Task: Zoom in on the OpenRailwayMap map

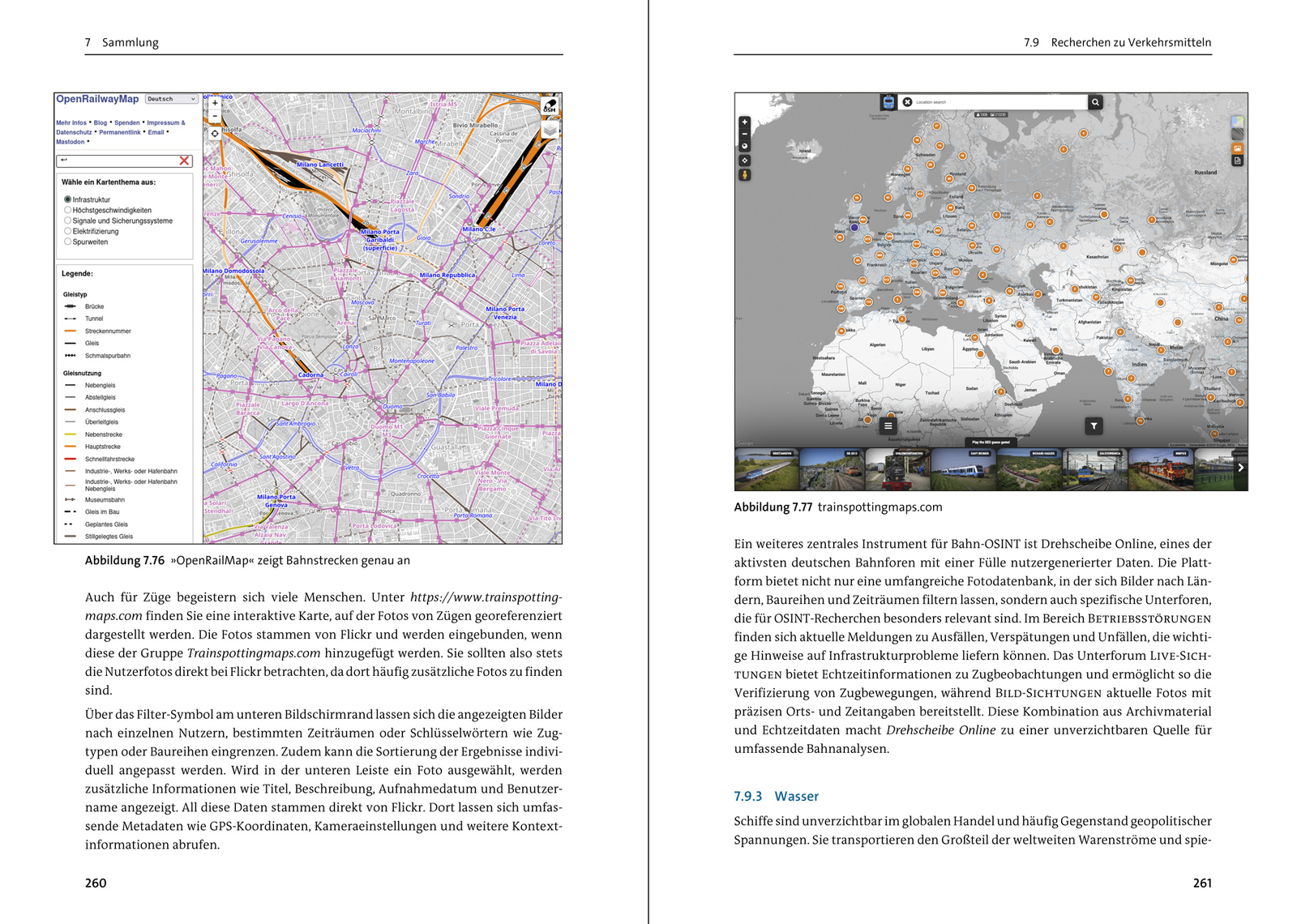Action: coord(215,103)
